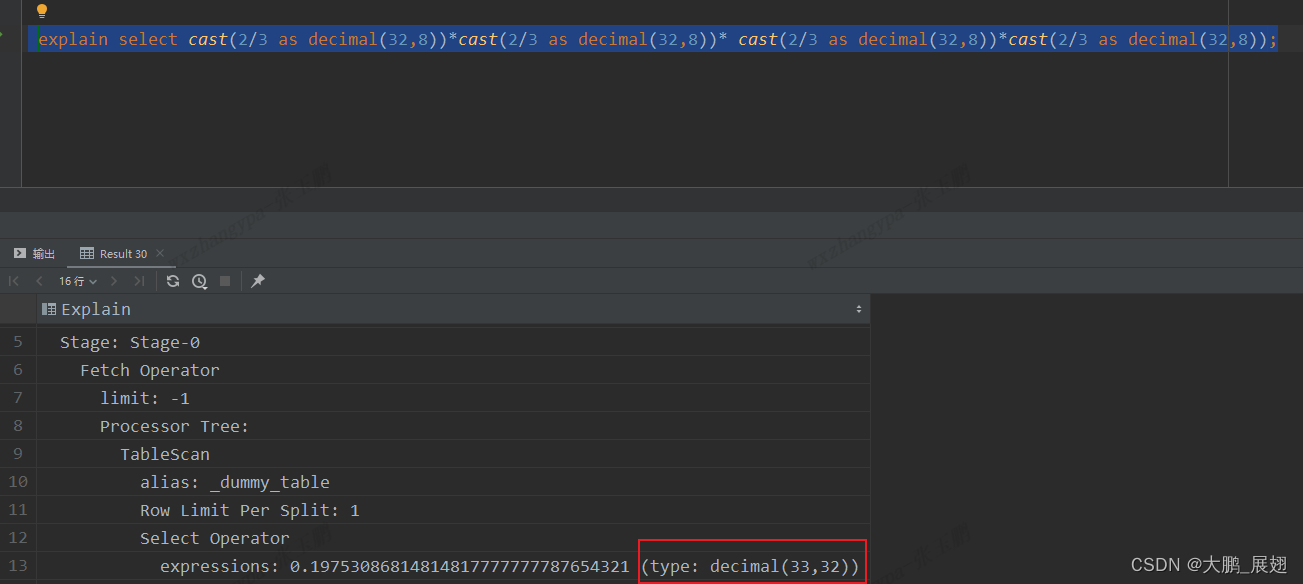Refresh the query results
This screenshot has width=1303, height=584.
[x=172, y=281]
